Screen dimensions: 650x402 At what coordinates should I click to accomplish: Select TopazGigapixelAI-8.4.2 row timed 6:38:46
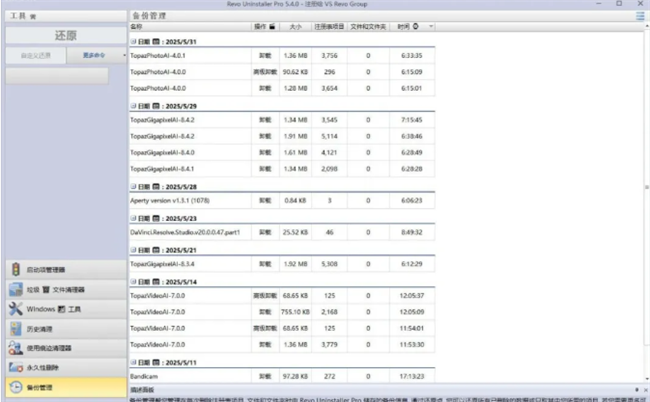point(282,136)
